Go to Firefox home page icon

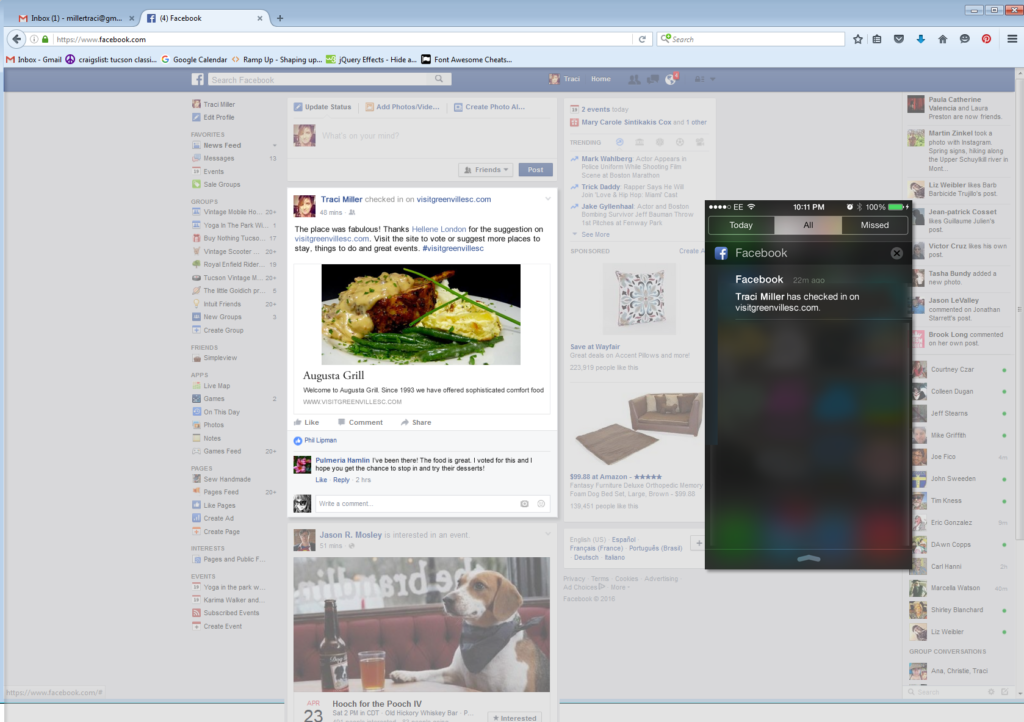pos(942,39)
